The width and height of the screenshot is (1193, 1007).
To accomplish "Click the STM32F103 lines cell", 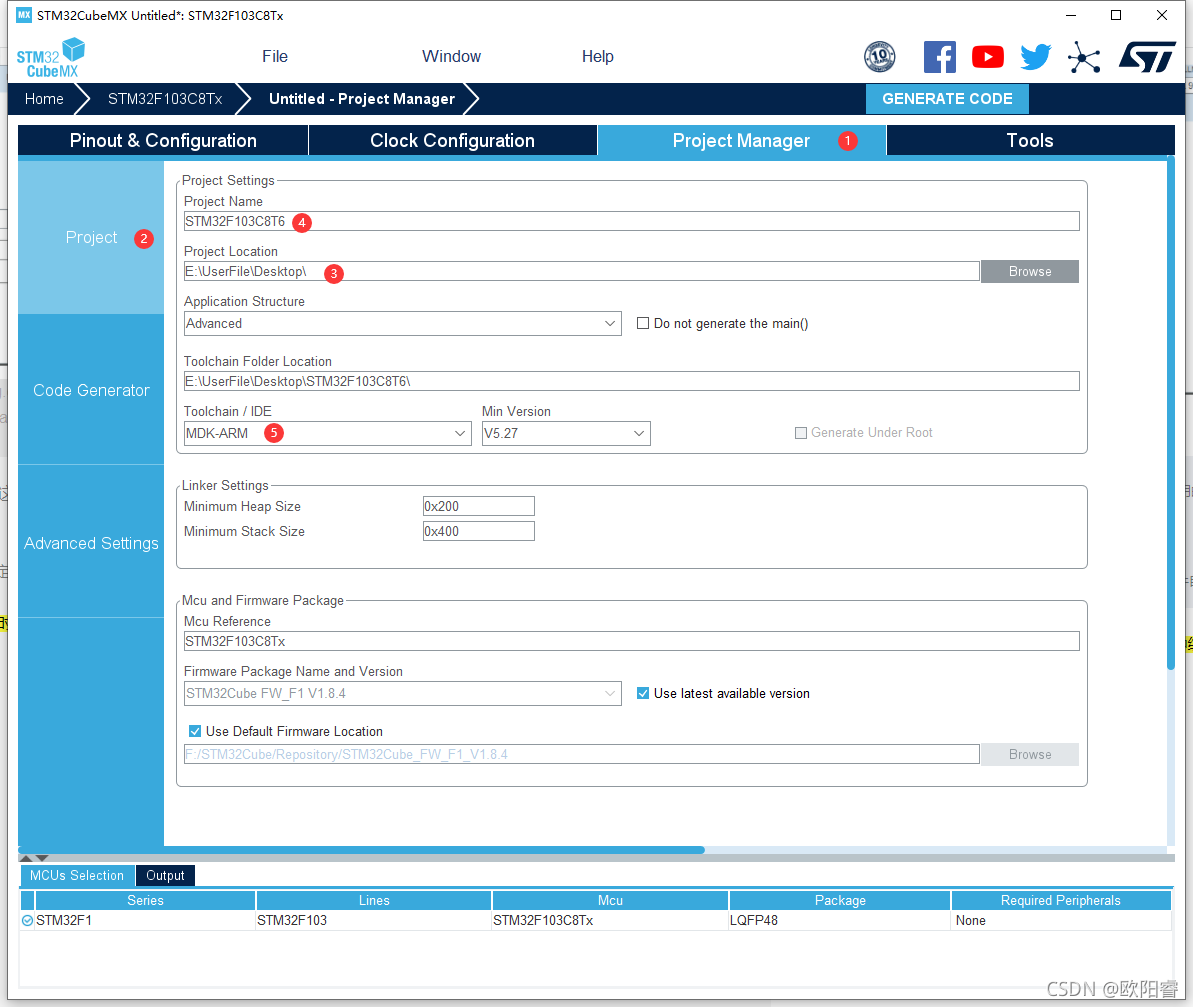I will point(374,920).
